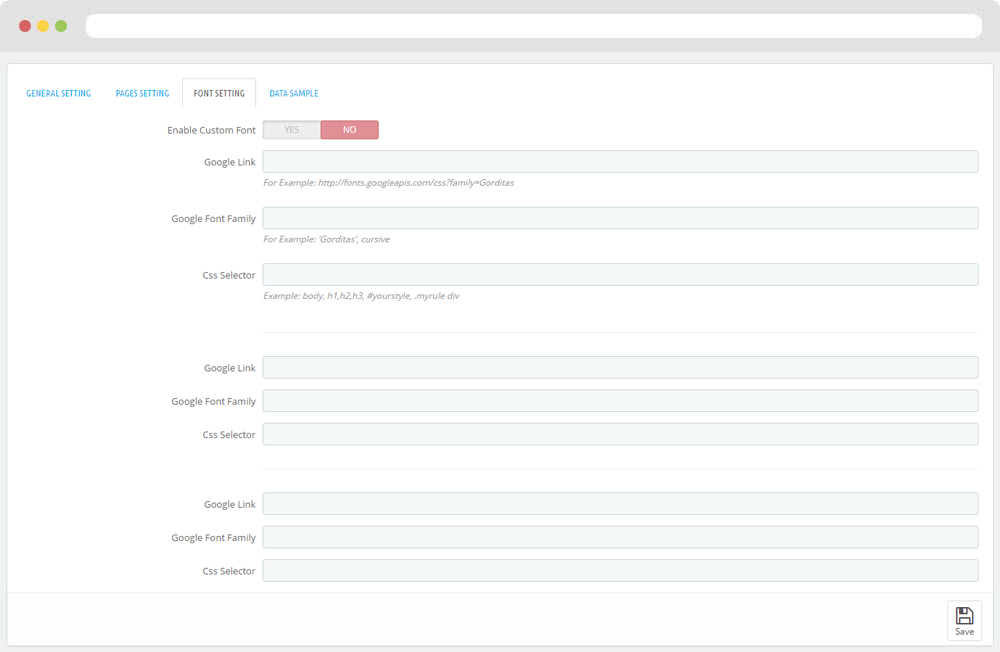The width and height of the screenshot is (1000, 652).
Task: Open the Data Sample tab
Action: [294, 93]
